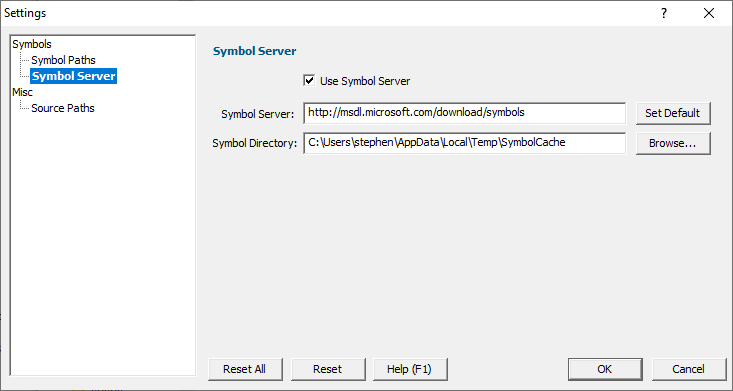This screenshot has height=391, width=733.
Task: Open the Symbol Paths settings page
Action: [63, 60]
